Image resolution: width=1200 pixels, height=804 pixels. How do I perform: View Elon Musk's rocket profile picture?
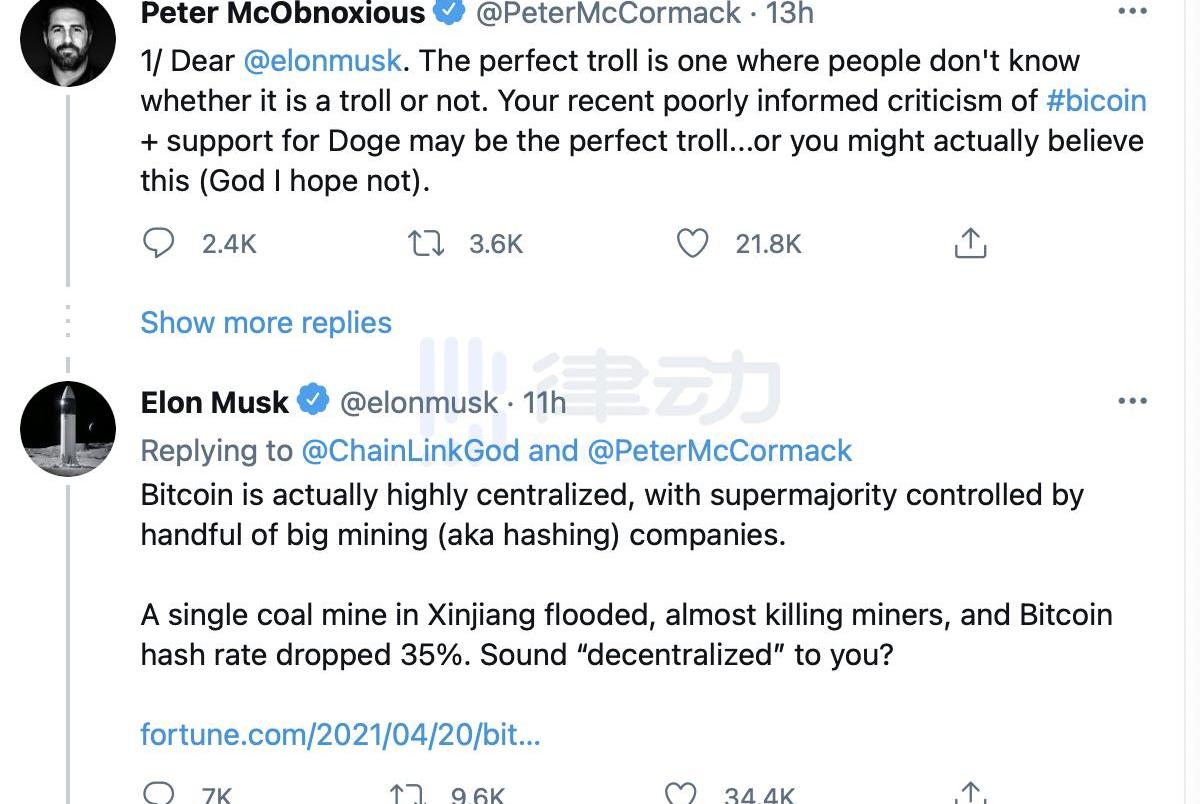coord(68,428)
